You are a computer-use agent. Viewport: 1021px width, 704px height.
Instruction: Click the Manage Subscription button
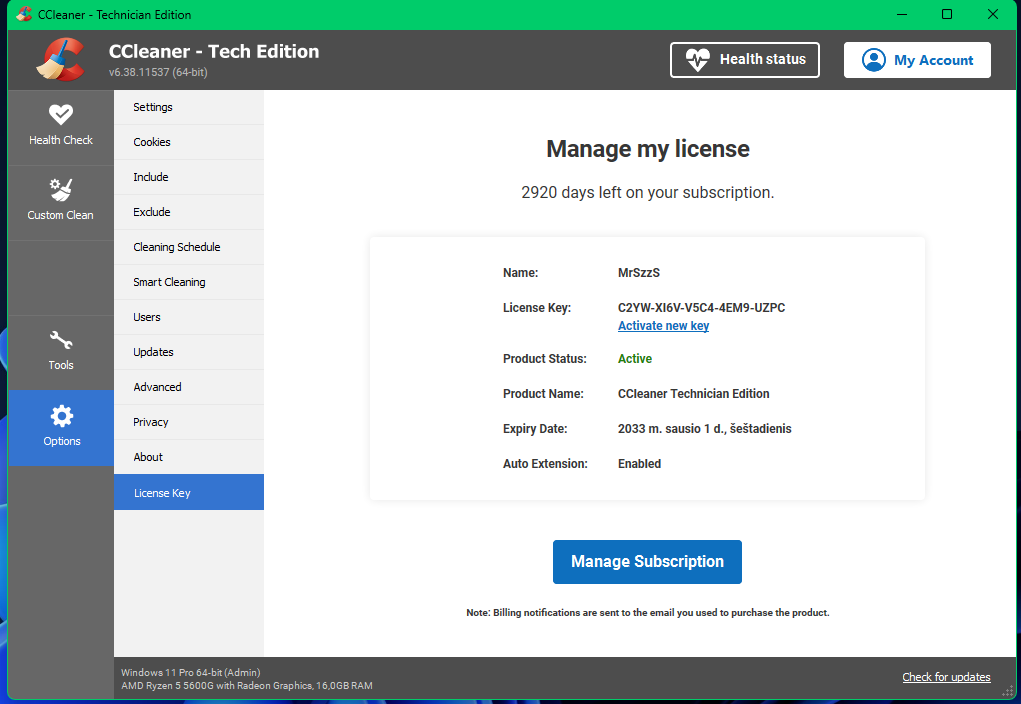pos(647,562)
